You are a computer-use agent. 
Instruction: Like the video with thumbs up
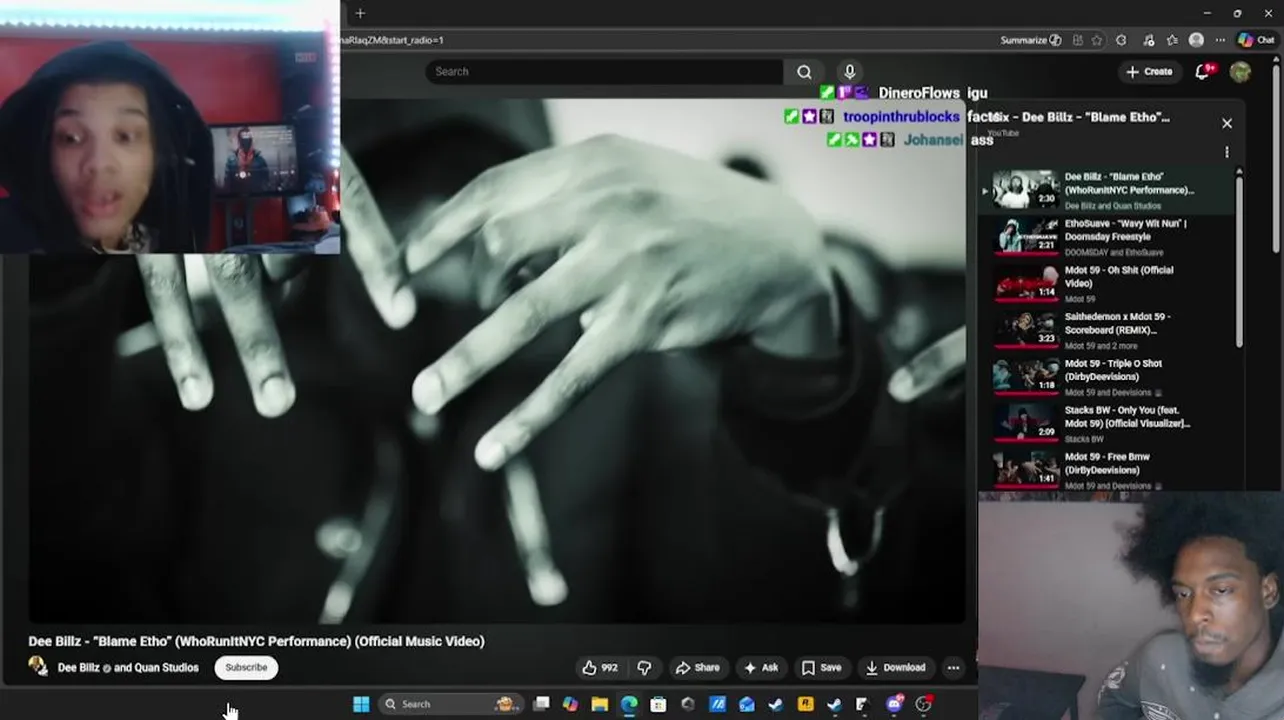[600, 668]
